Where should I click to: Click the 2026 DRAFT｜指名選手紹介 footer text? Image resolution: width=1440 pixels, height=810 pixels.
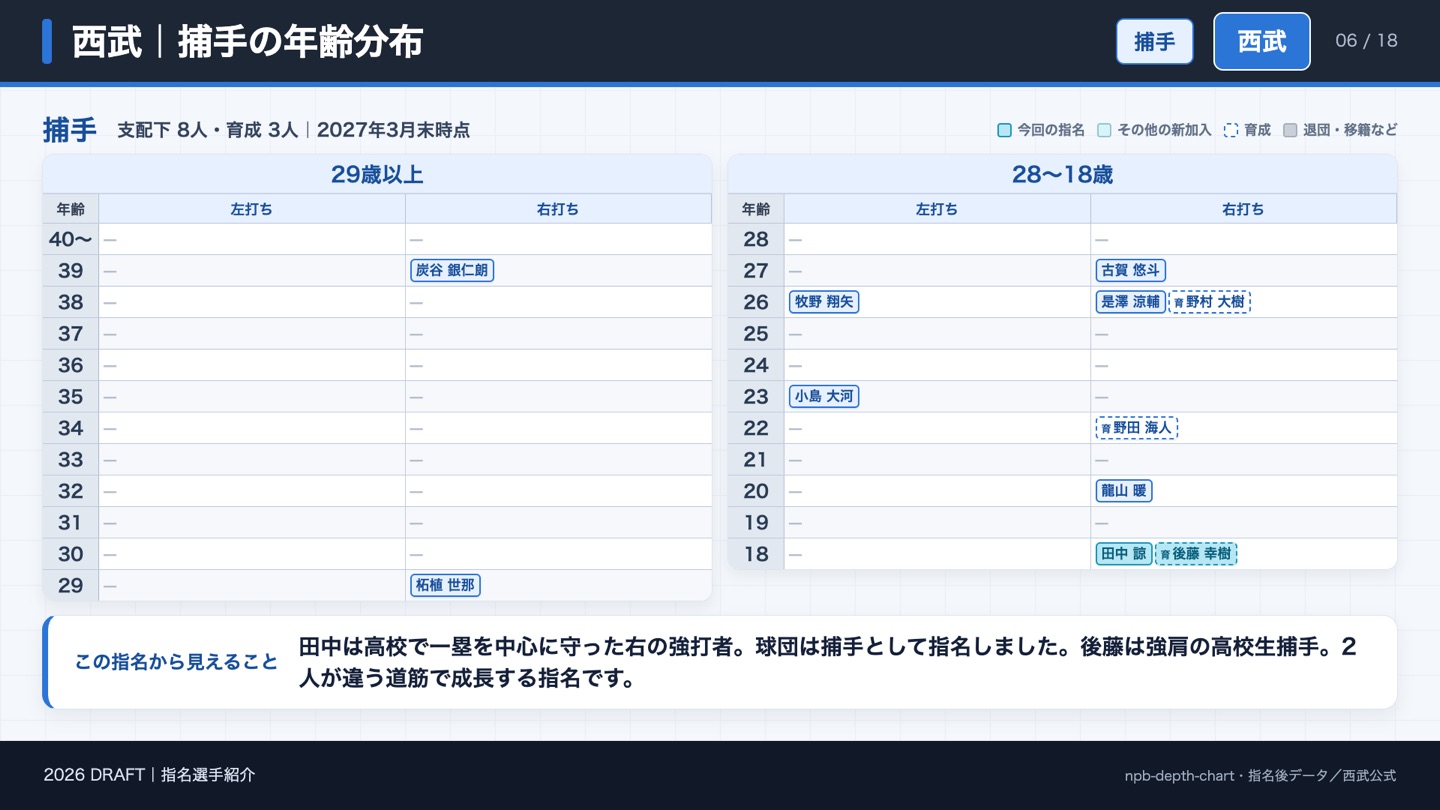(149, 775)
